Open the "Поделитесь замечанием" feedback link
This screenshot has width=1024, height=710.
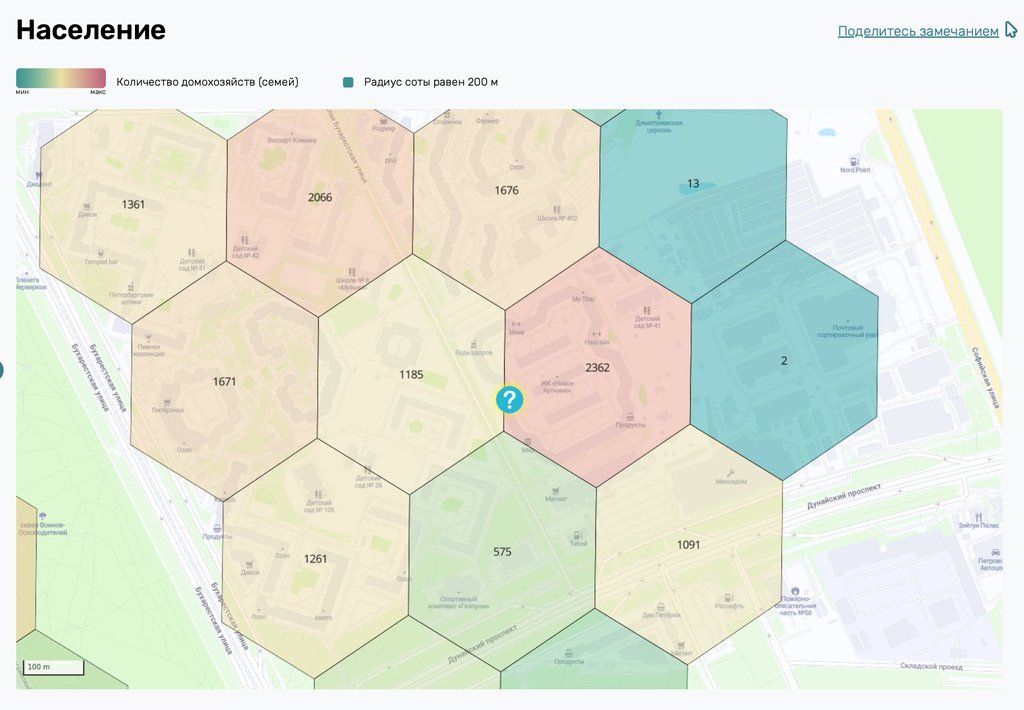[x=917, y=31]
